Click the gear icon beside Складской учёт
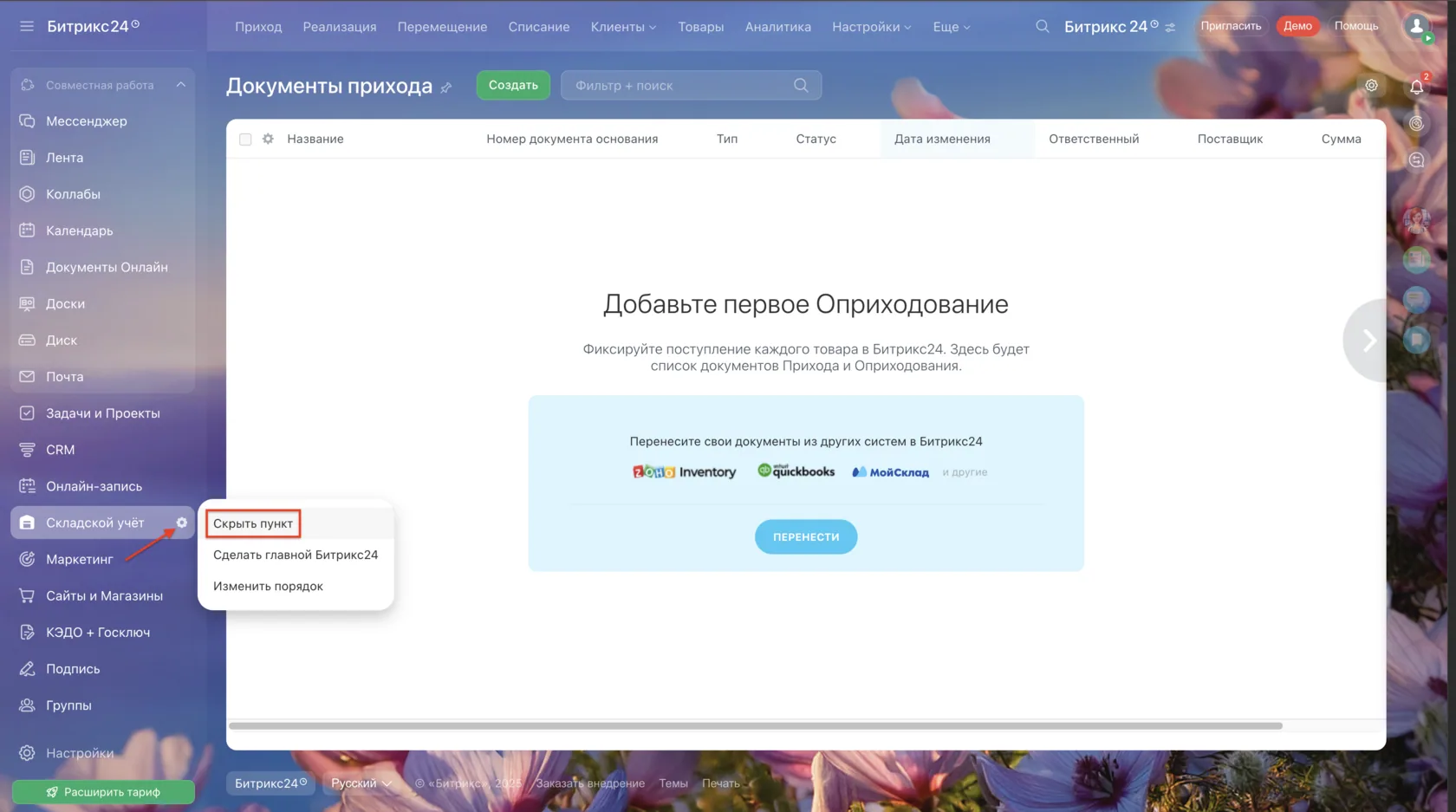This screenshot has width=1456, height=812. coord(182,523)
